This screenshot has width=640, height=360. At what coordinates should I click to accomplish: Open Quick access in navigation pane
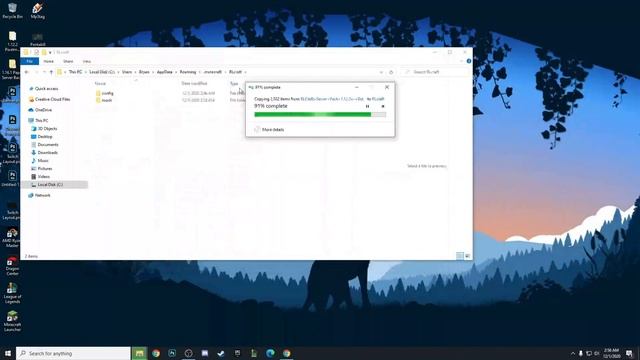(x=47, y=89)
